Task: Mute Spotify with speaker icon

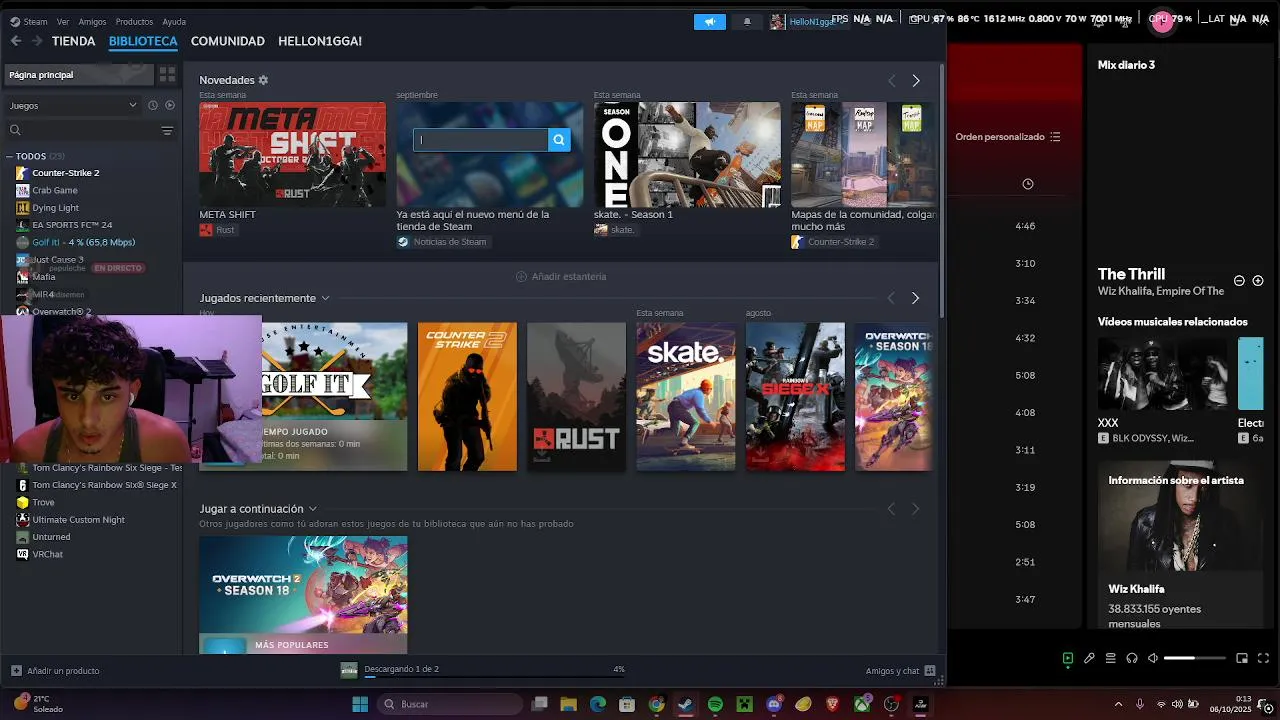Action: click(1153, 658)
